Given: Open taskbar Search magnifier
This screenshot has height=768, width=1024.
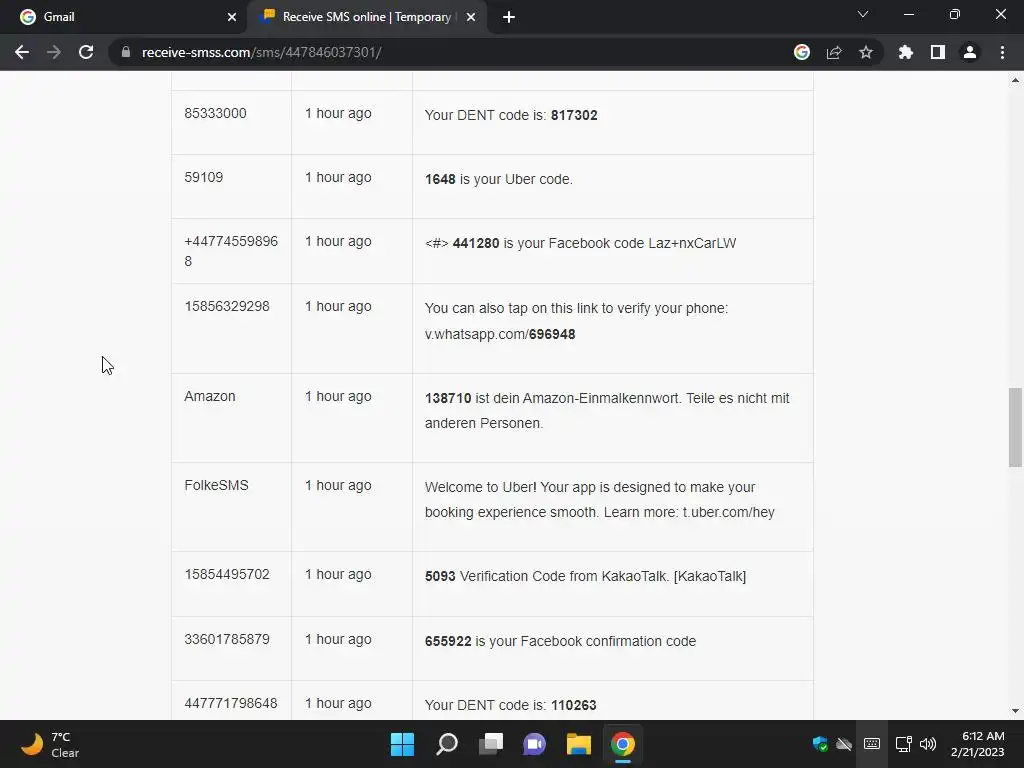Looking at the screenshot, I should coord(447,744).
